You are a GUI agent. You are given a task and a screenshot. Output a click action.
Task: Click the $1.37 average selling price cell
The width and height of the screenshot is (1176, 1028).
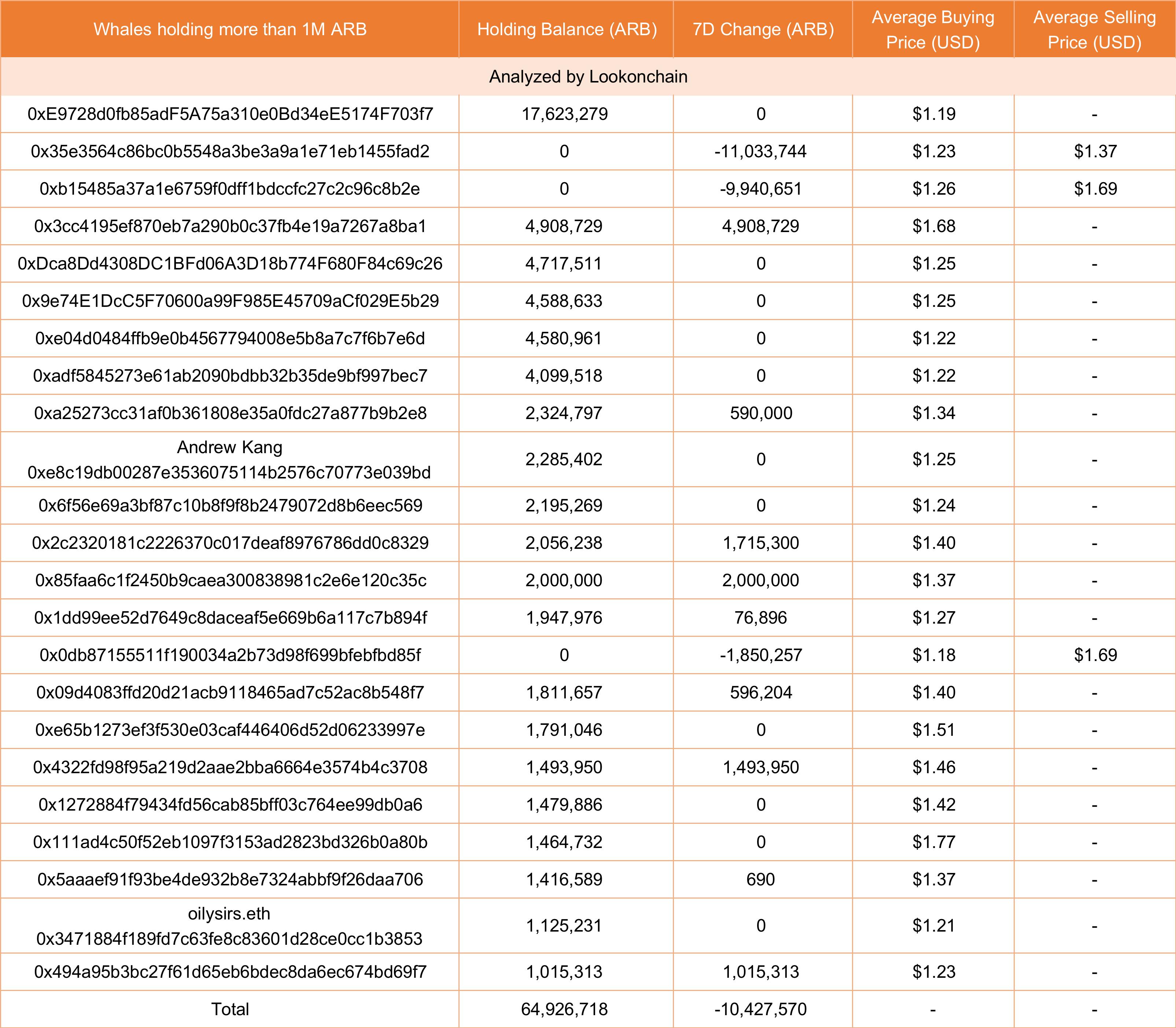[x=1095, y=151]
